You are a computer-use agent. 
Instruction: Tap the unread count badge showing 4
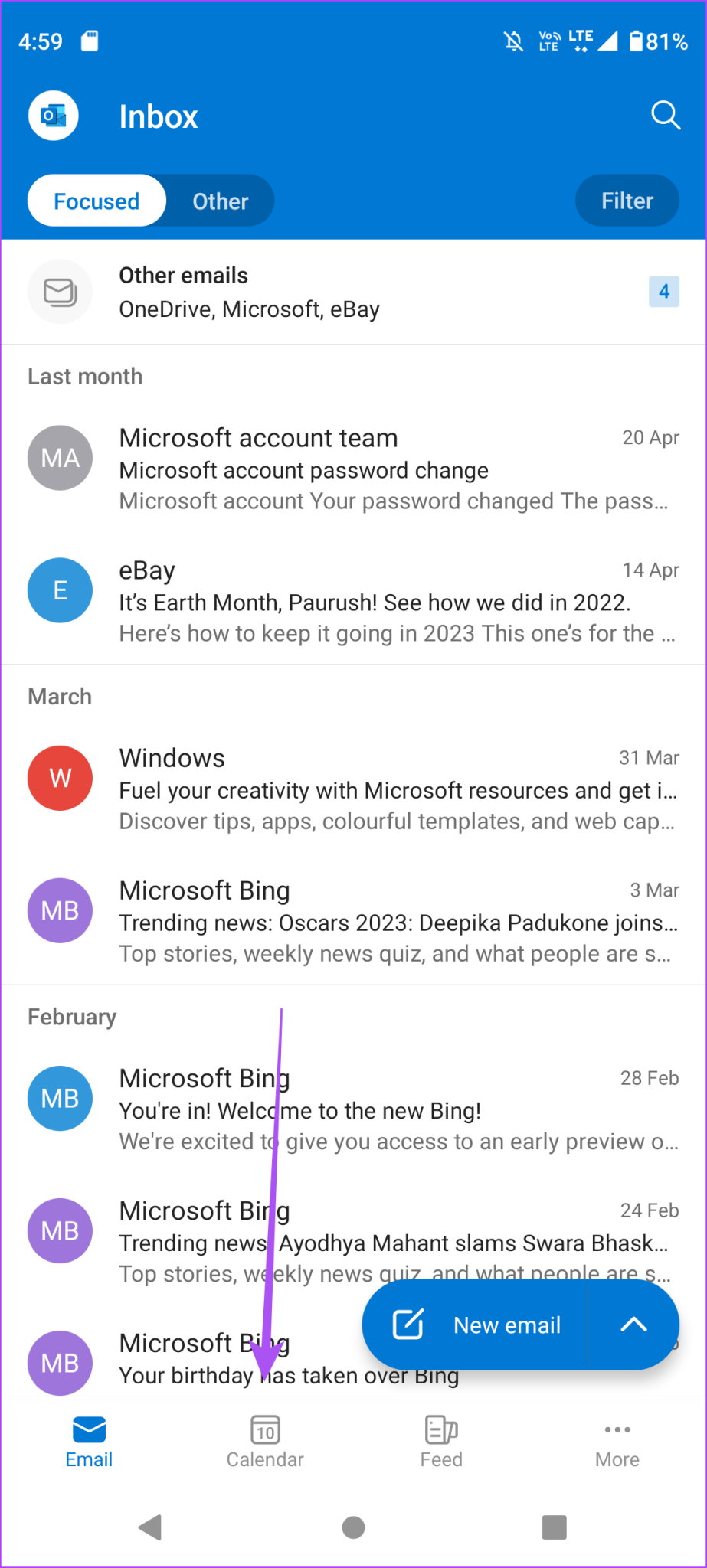(663, 292)
